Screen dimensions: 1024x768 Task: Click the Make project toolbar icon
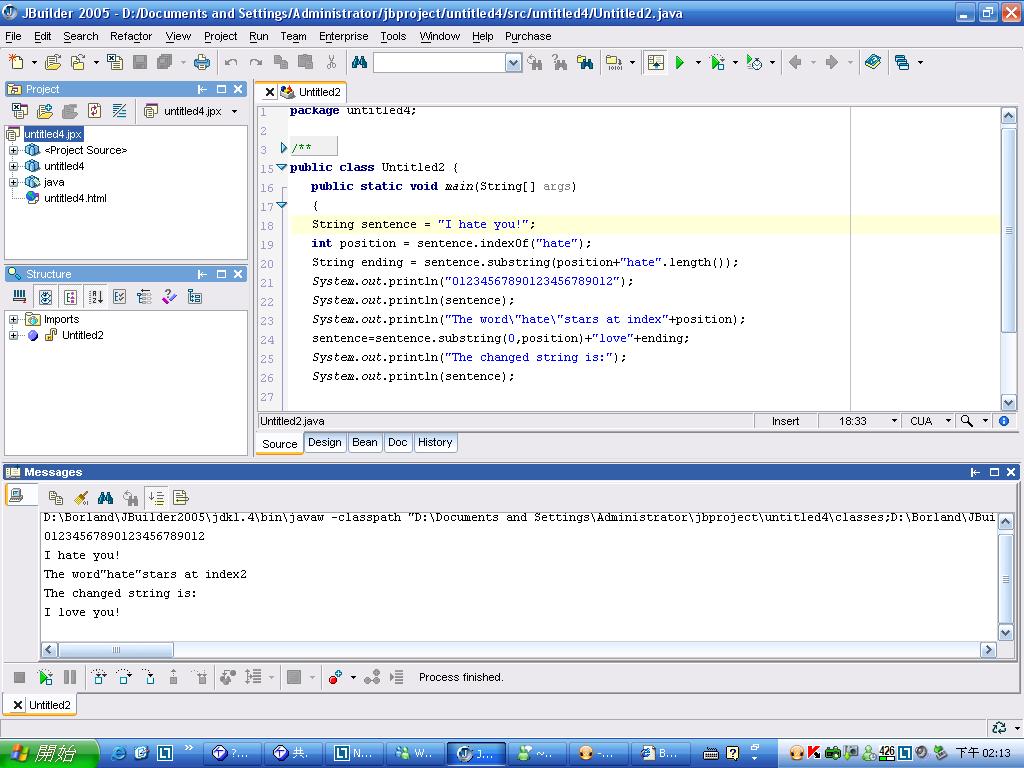[x=613, y=62]
